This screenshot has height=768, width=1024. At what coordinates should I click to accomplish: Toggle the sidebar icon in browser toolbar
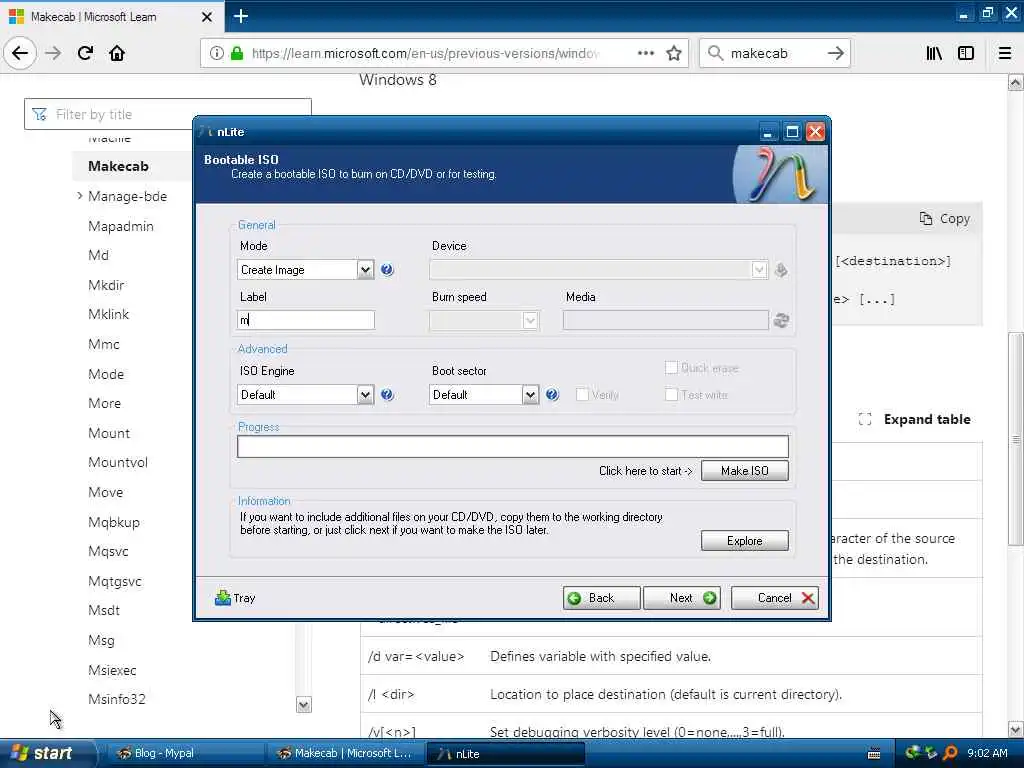966,53
